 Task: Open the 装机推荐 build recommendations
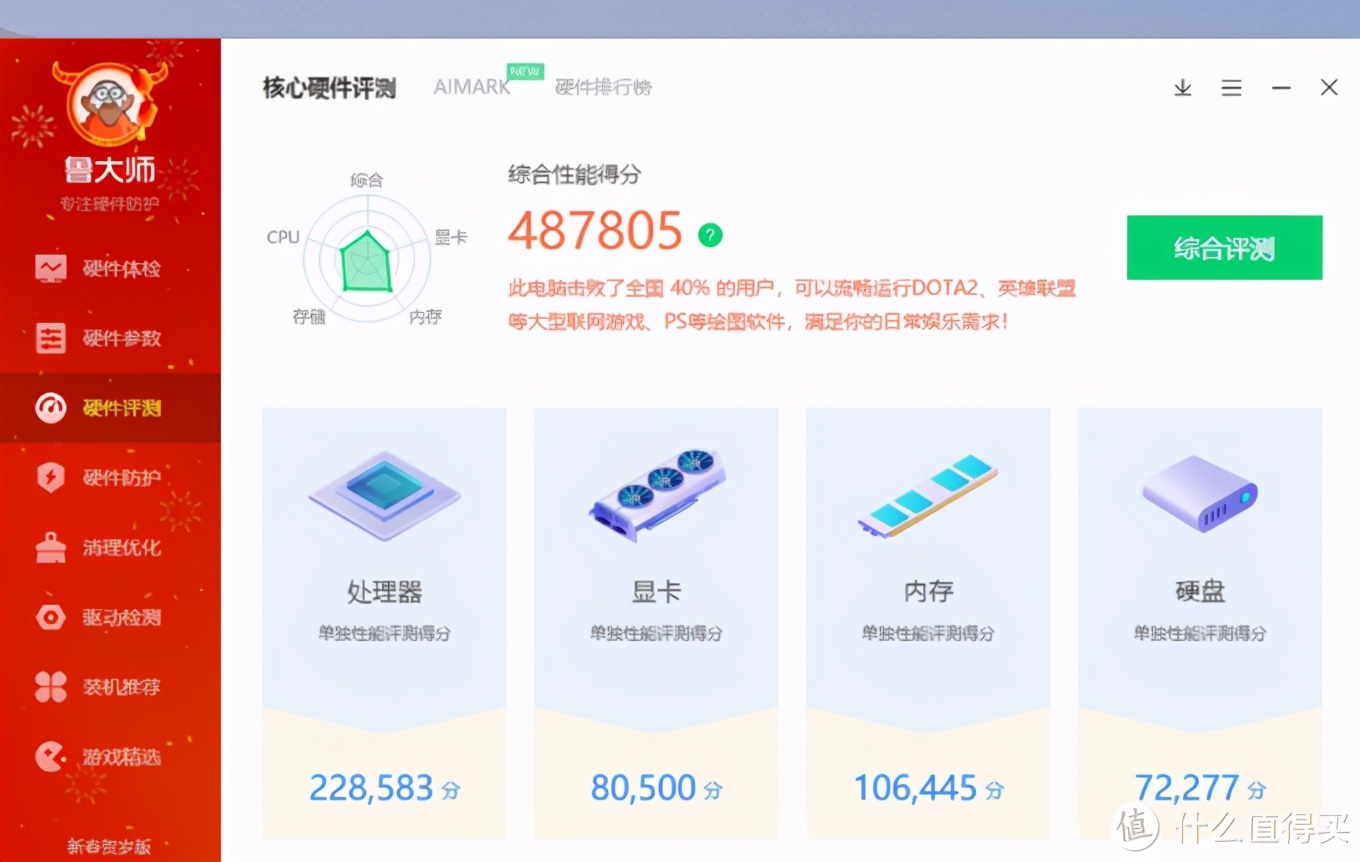point(110,687)
